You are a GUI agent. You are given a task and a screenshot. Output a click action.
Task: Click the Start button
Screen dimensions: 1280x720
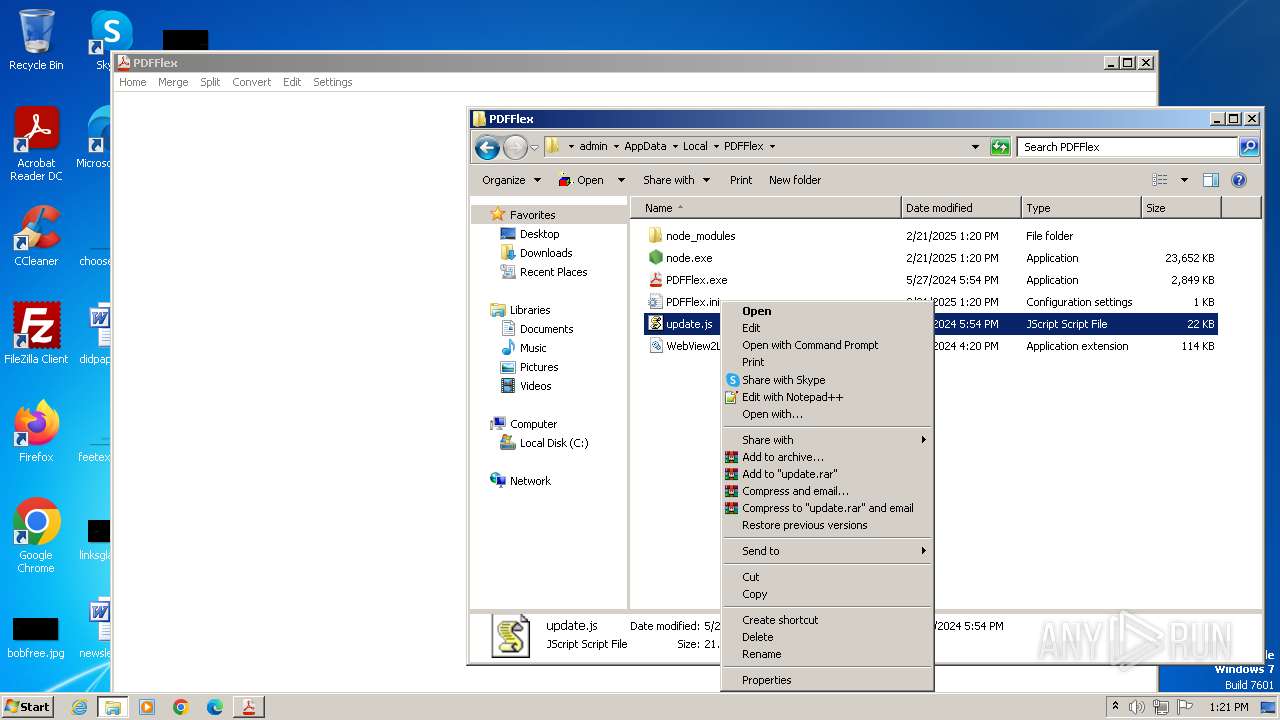coord(27,706)
